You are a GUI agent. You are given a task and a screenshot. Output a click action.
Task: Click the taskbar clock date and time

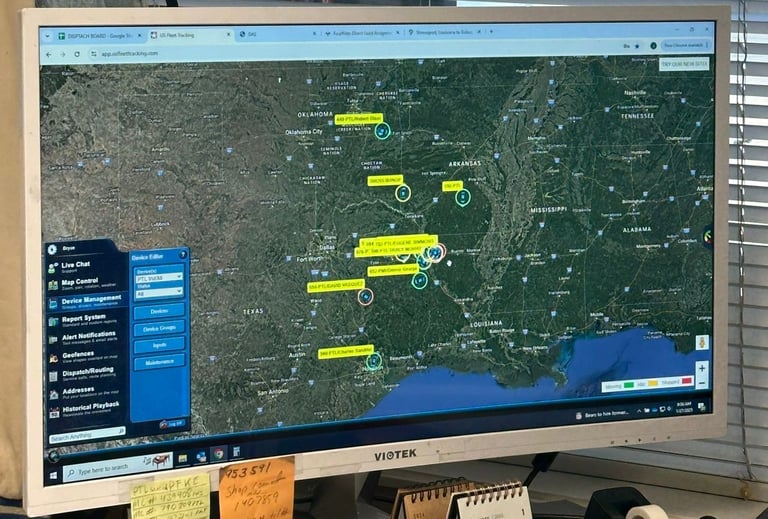(683, 408)
